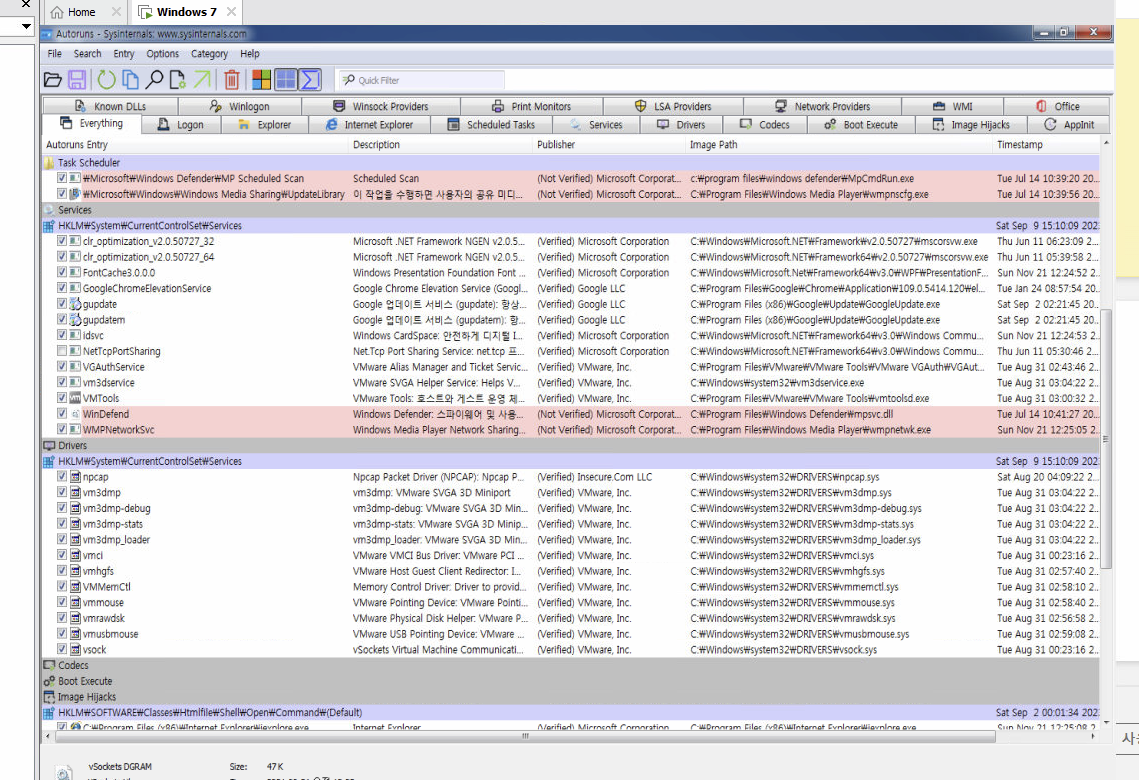The image size is (1139, 780).
Task: Uncheck the clr_optimization_v2.0.50727_32 checkbox
Action: point(62,241)
